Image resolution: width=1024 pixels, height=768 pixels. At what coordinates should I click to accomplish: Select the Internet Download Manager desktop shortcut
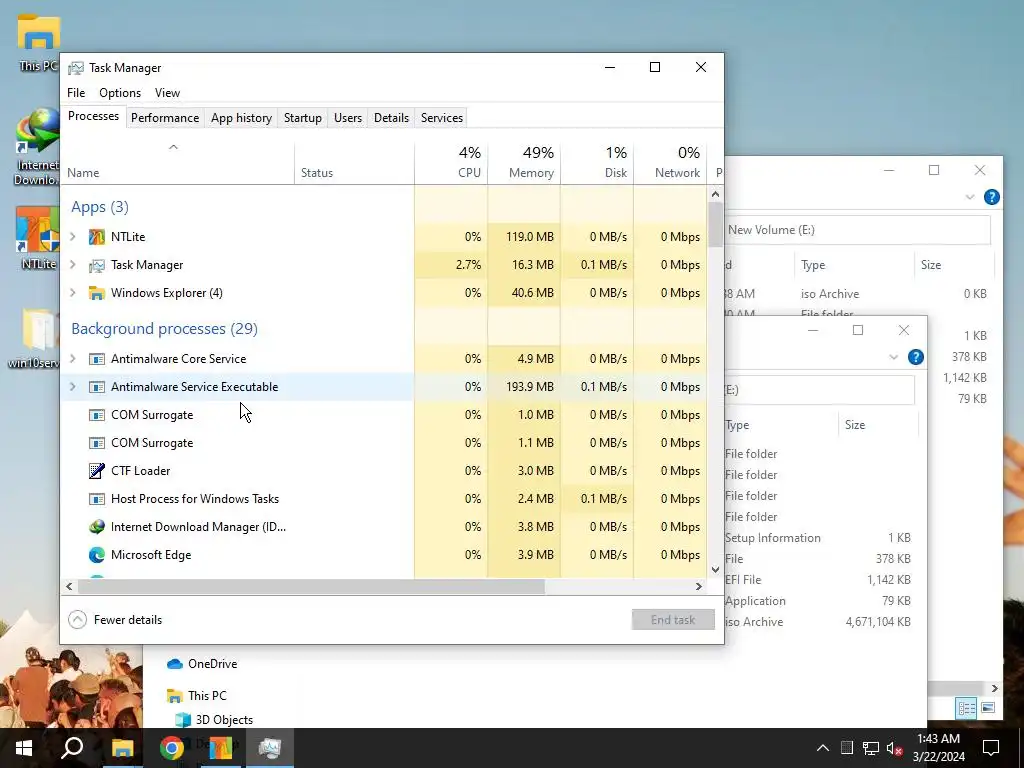pos(39,148)
